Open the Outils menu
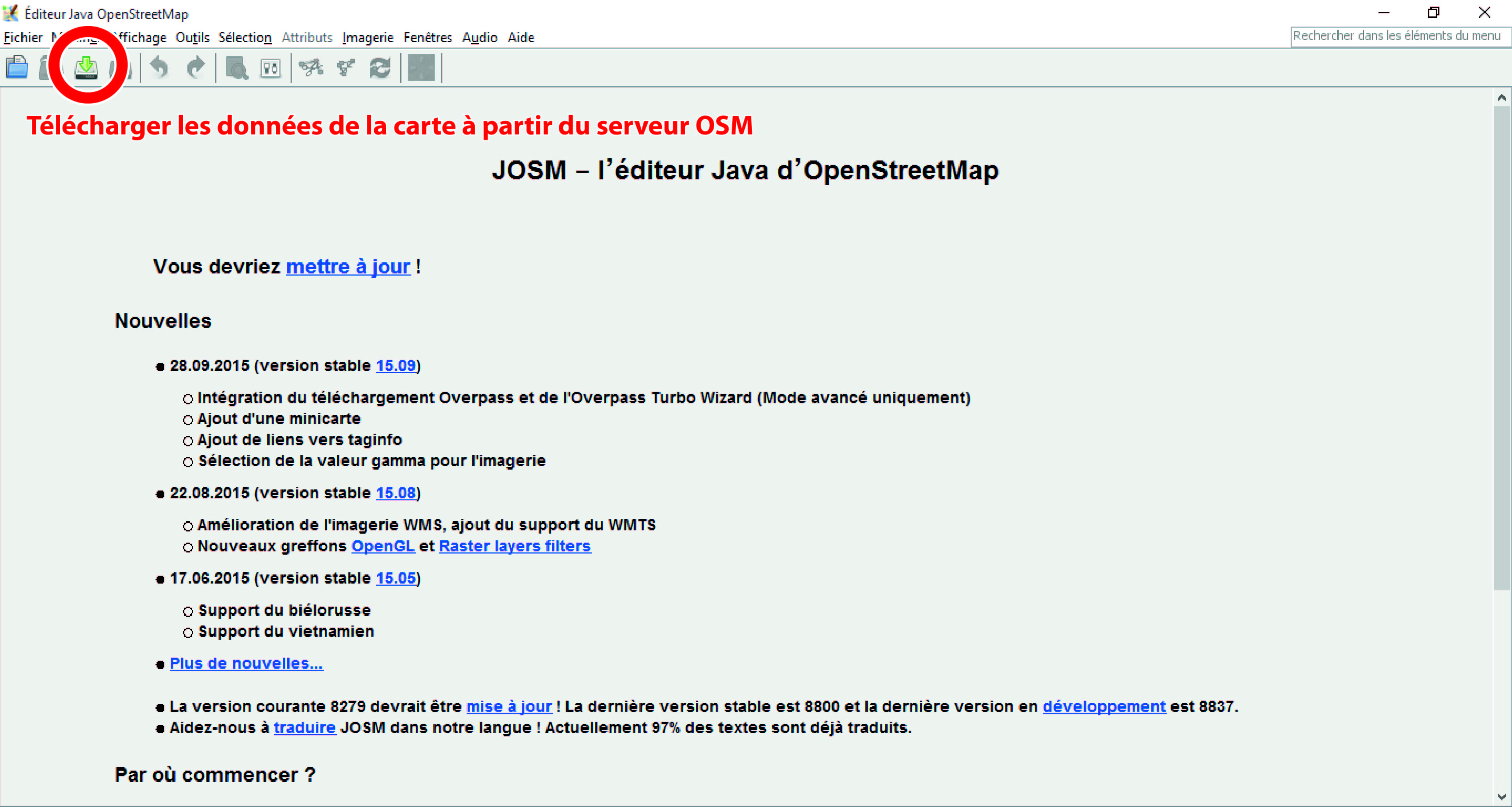 pyautogui.click(x=192, y=37)
